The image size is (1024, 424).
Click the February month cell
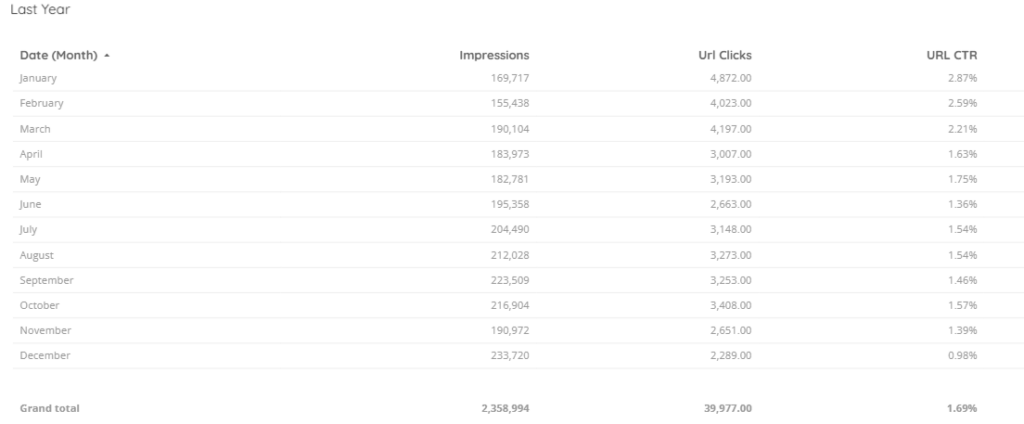point(42,103)
